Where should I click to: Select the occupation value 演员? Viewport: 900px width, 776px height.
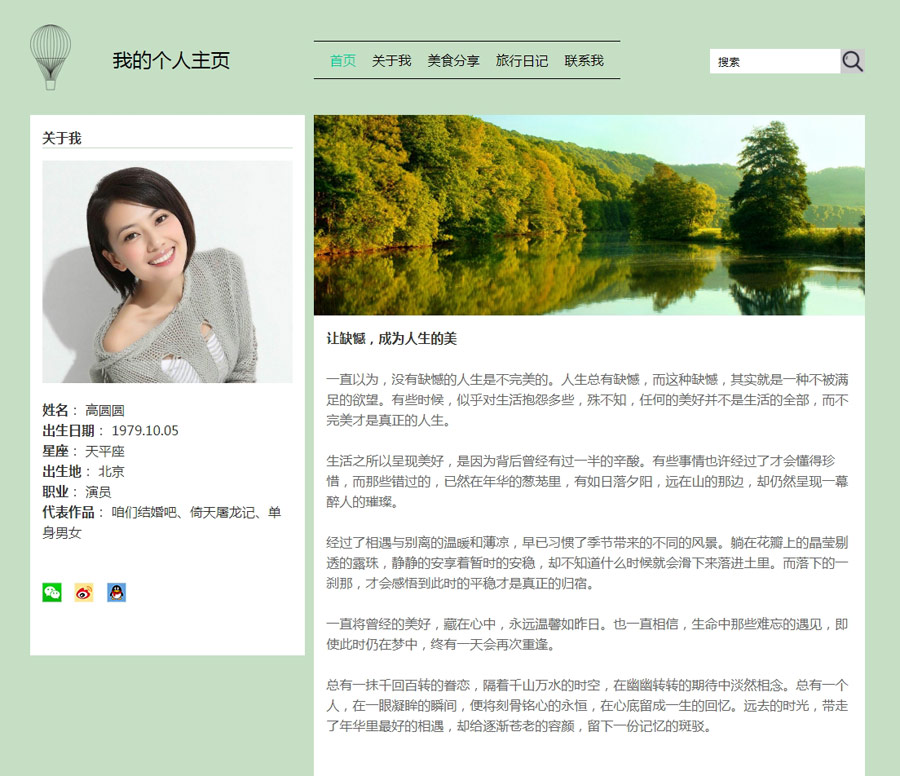click(98, 492)
